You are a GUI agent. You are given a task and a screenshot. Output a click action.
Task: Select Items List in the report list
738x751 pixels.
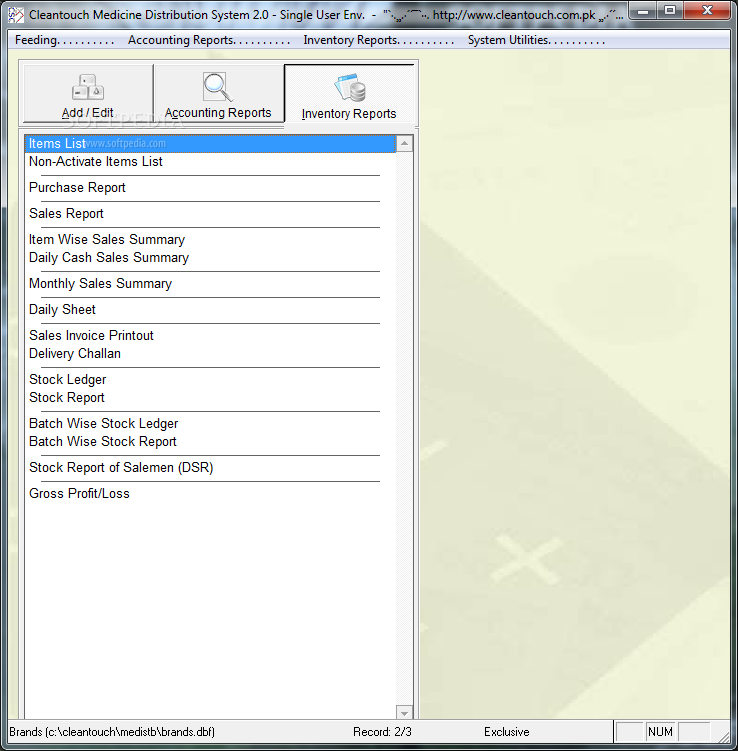pos(210,144)
